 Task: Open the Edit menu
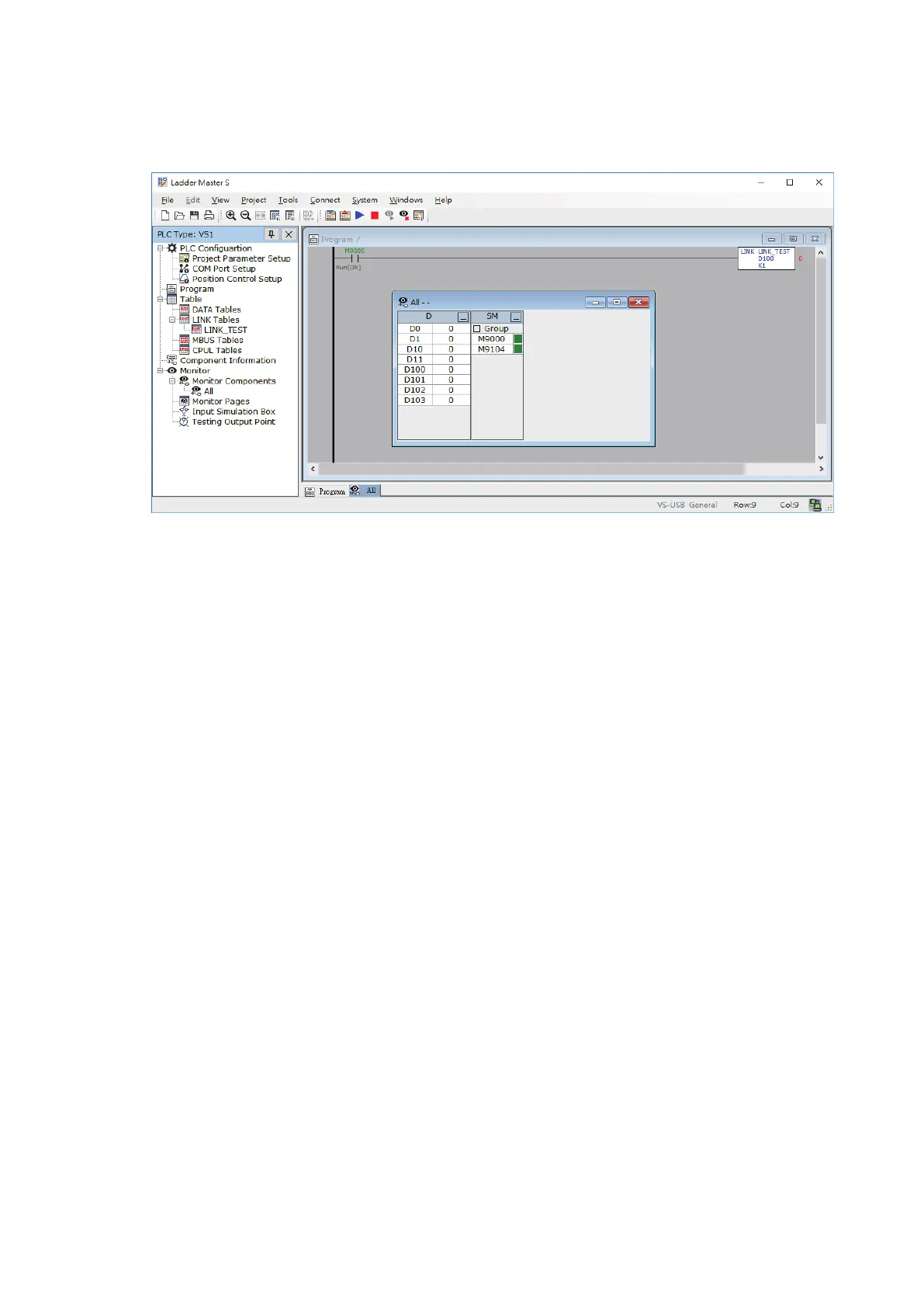193,200
